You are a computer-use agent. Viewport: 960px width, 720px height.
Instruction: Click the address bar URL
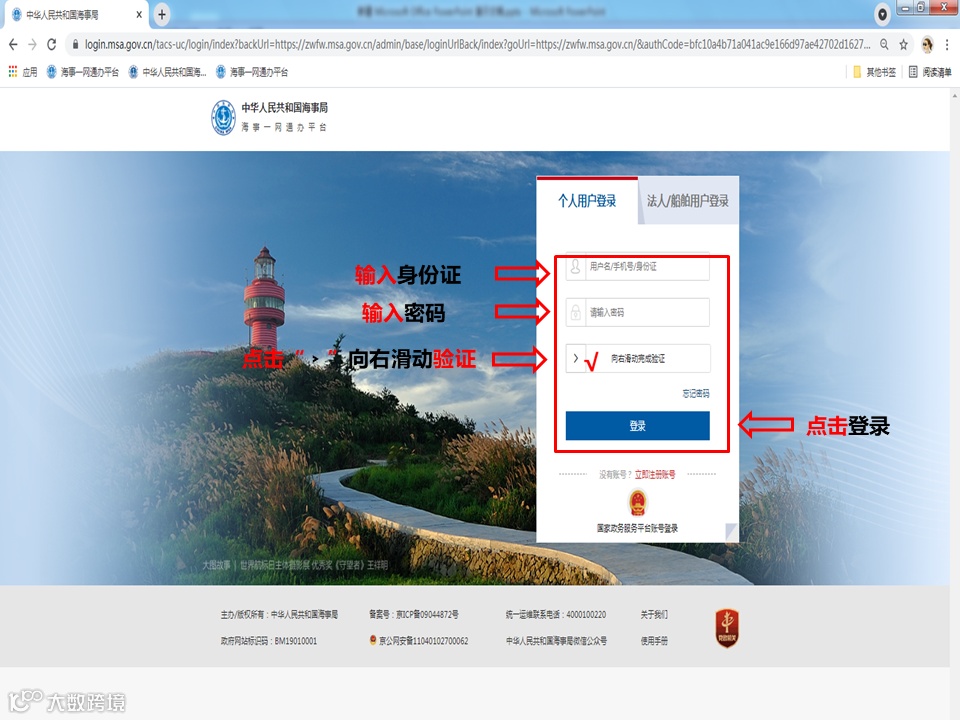(x=477, y=44)
